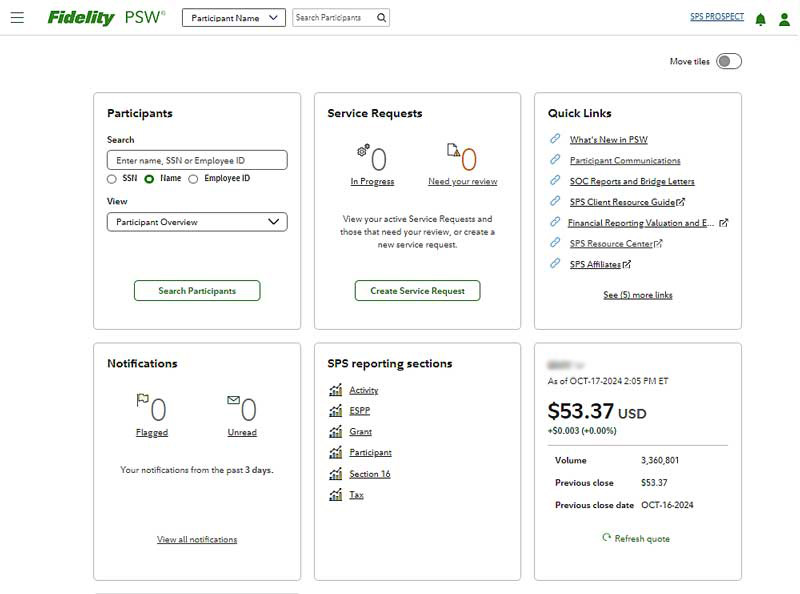Screen dimensions: 800x594
Task: Open the user profile icon
Action: (x=784, y=19)
